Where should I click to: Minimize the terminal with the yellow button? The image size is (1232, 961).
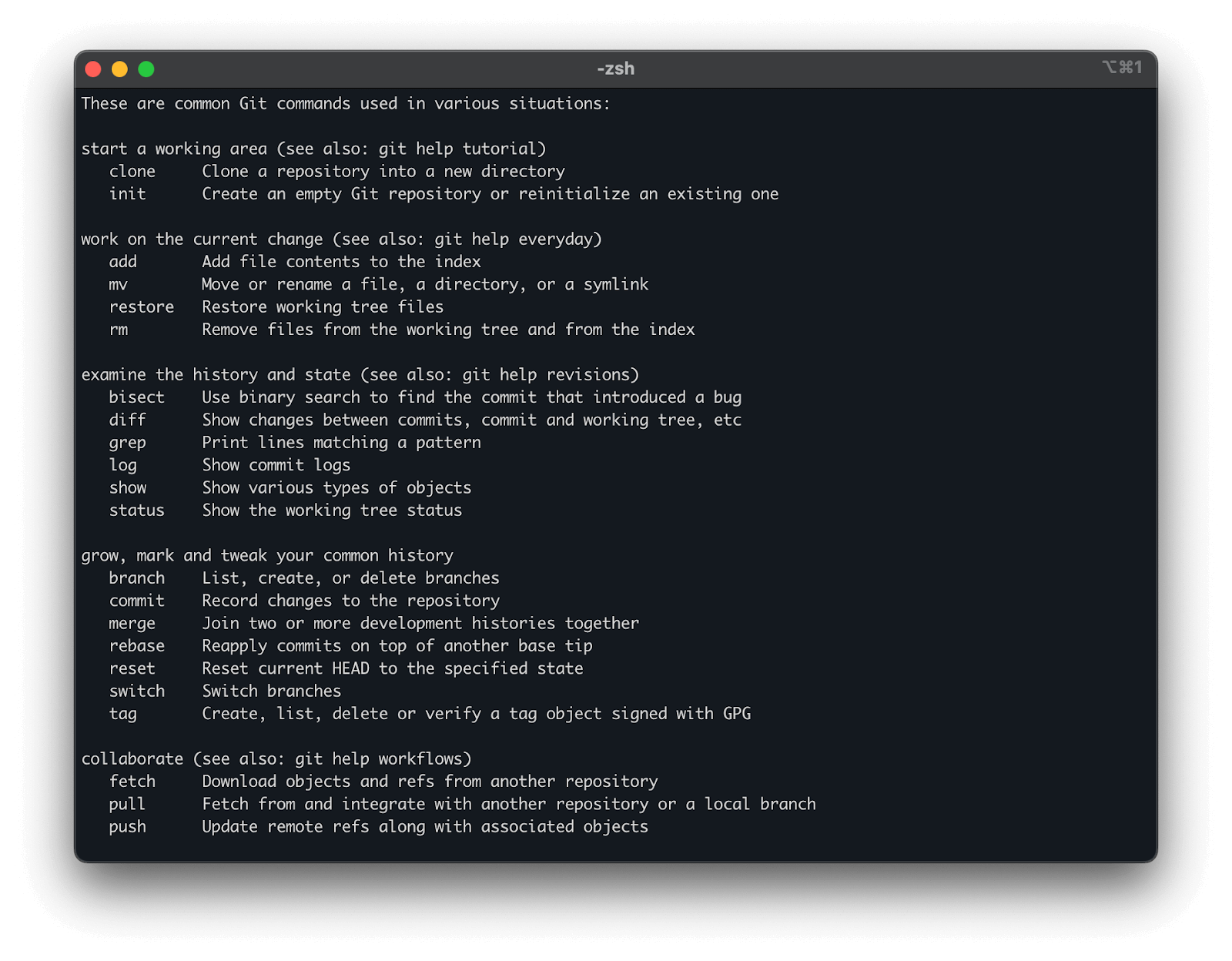(x=119, y=69)
